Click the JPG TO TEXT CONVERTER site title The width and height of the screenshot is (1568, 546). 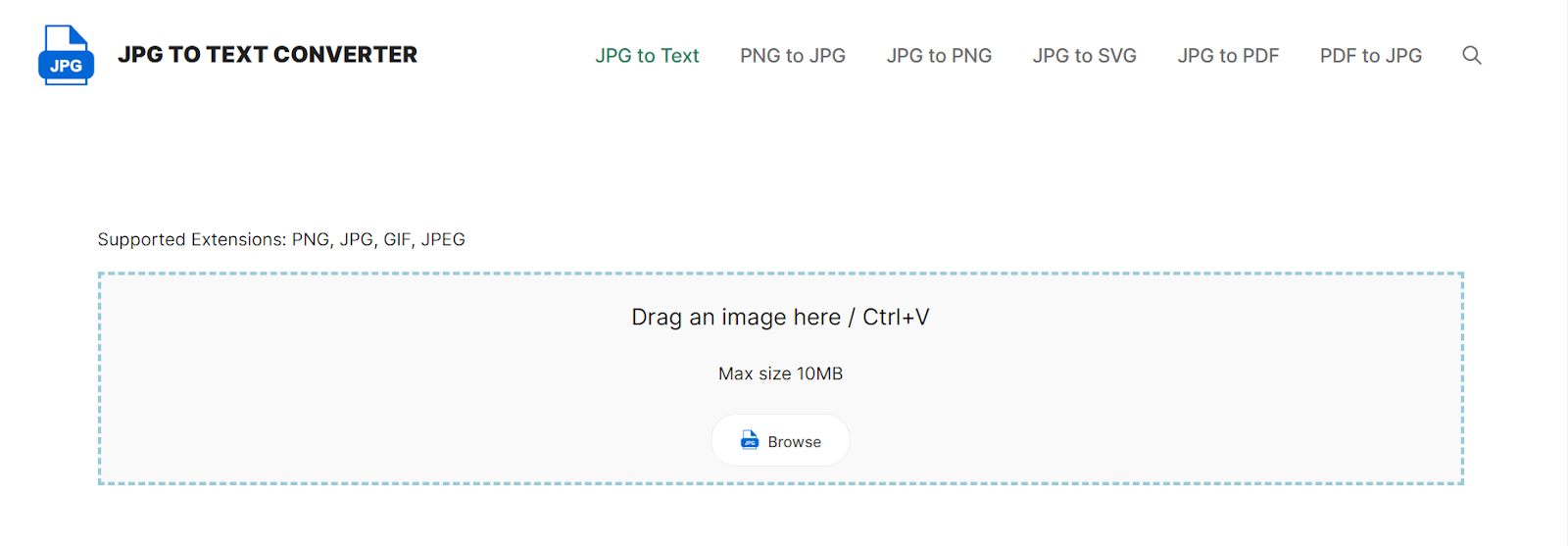(x=268, y=55)
